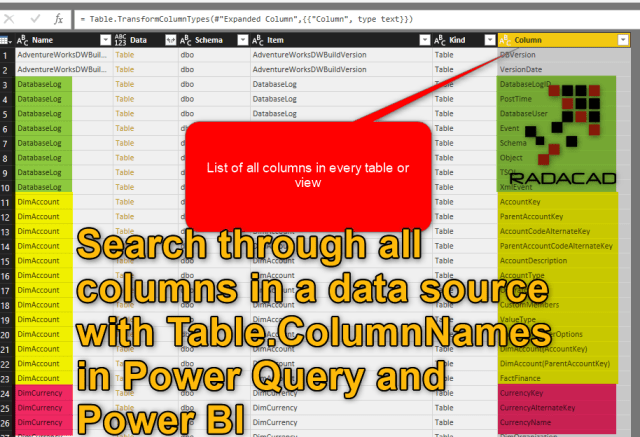Click the ParentAccountCodeAlternateKey cell

(563, 246)
